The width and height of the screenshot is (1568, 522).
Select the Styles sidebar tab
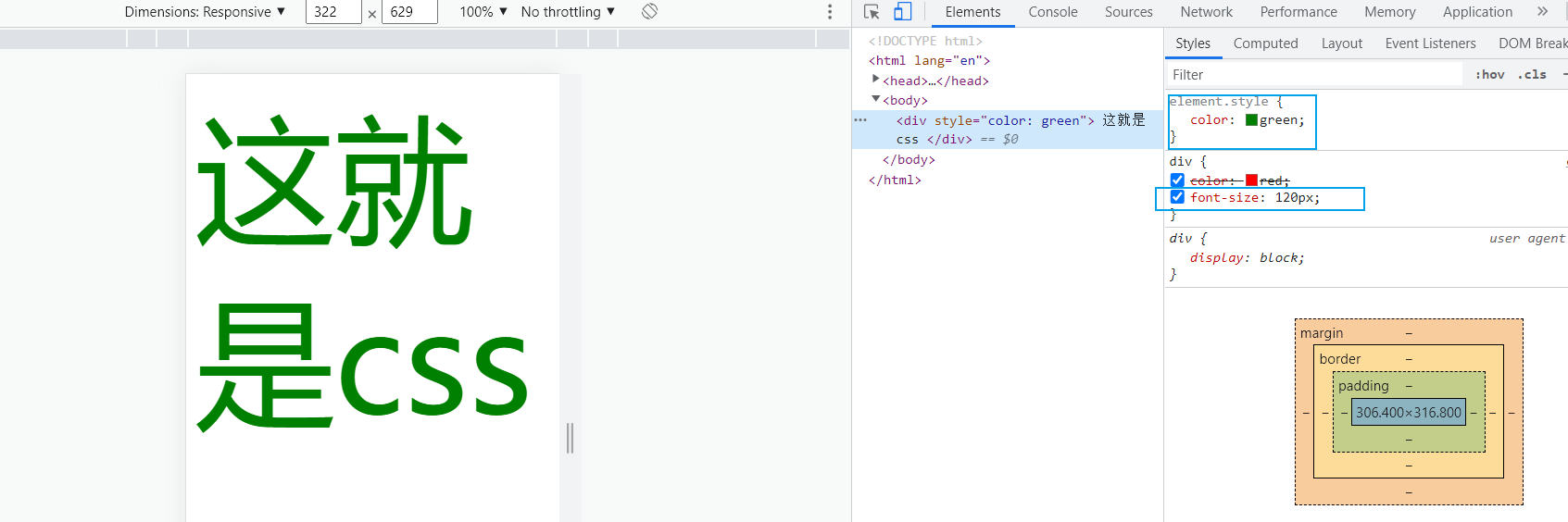(x=1193, y=43)
